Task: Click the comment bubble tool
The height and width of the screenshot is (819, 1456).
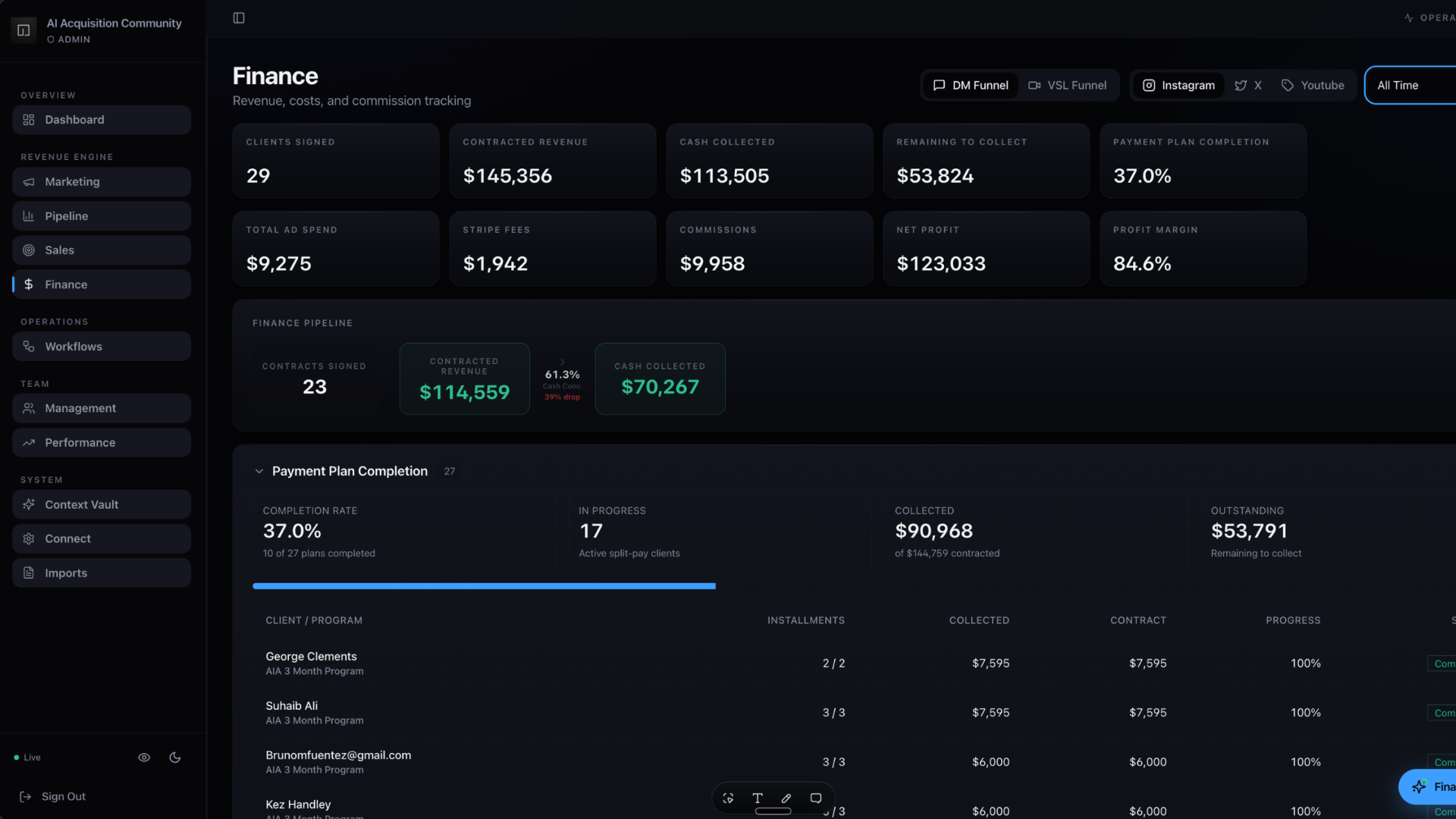Action: [816, 798]
